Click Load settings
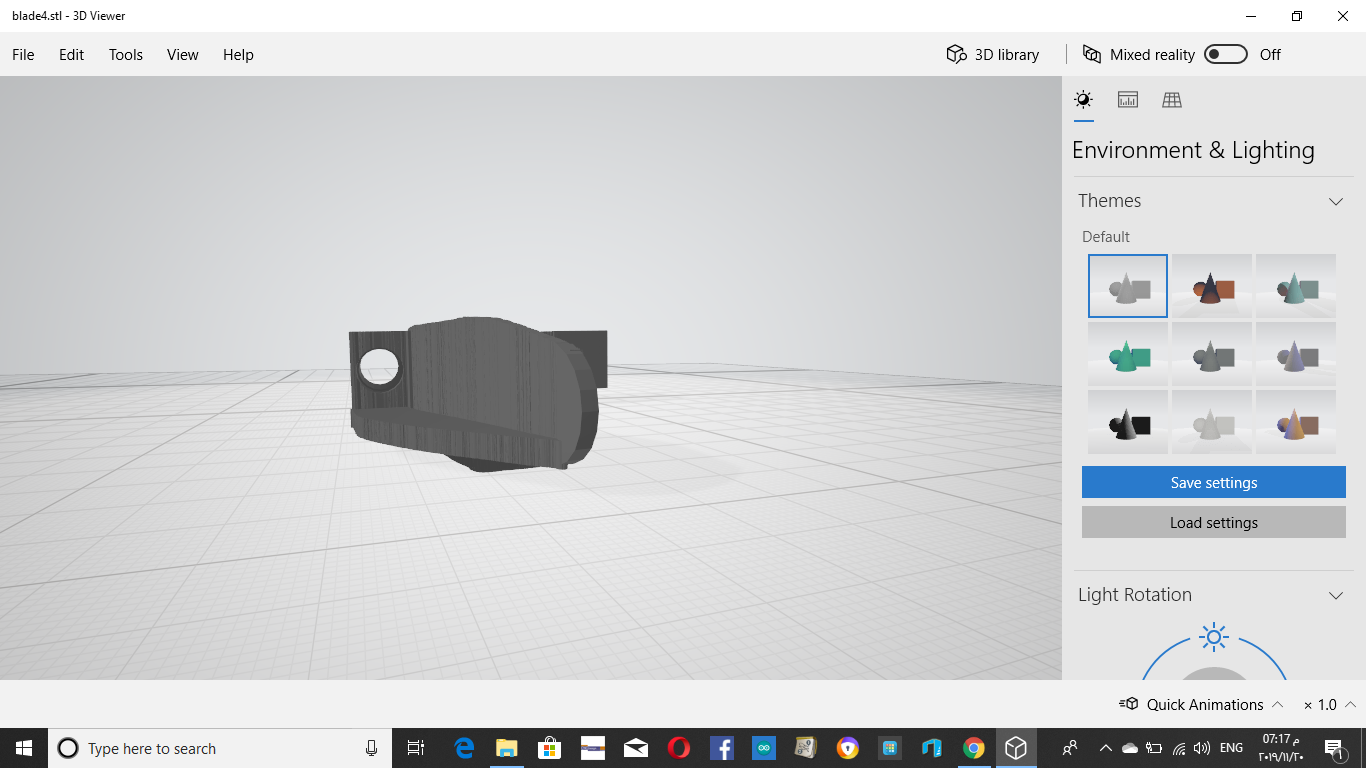 pyautogui.click(x=1214, y=522)
